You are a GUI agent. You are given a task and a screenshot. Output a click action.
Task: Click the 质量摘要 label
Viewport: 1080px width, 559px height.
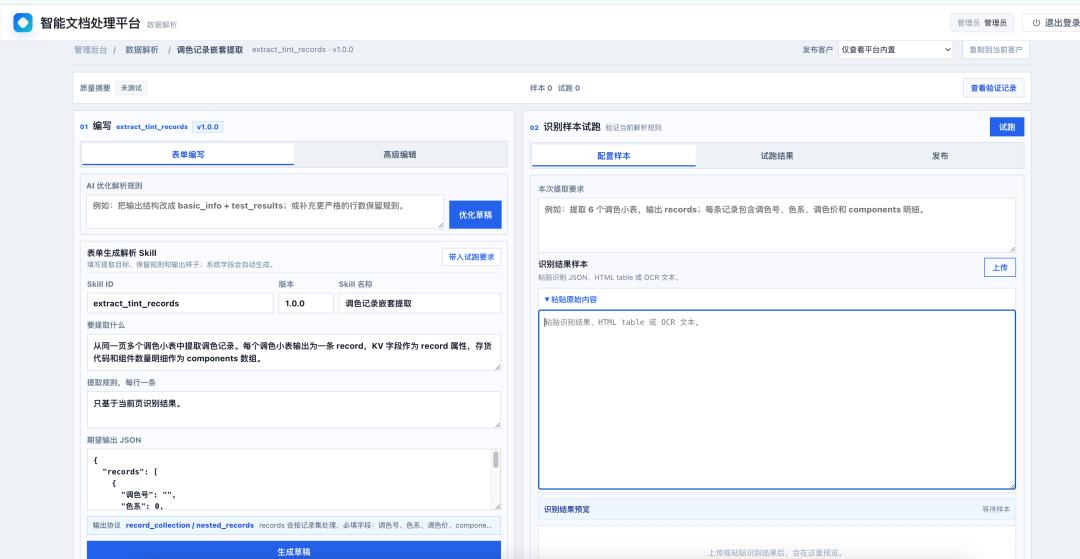tap(94, 88)
